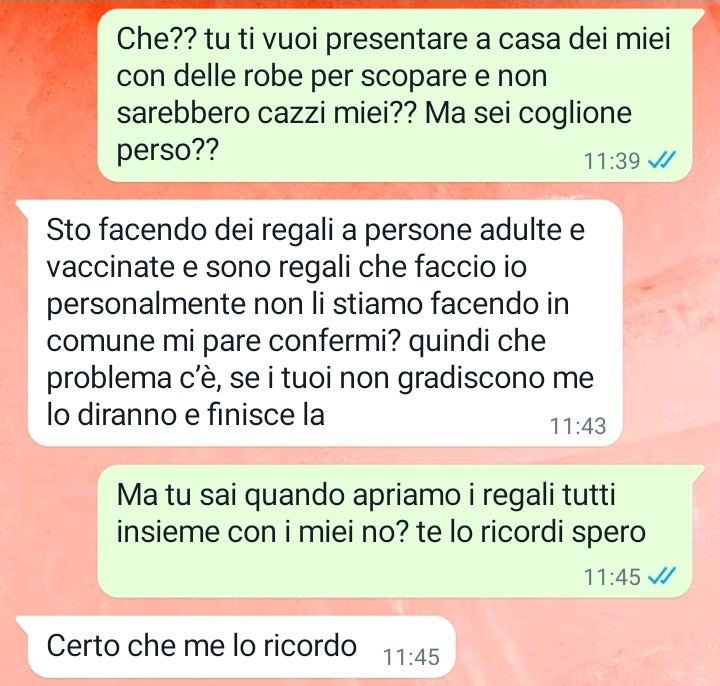The height and width of the screenshot is (686, 720).
Task: Click the line 'comune mi pare confermi? quindi che'
Action: [296, 341]
